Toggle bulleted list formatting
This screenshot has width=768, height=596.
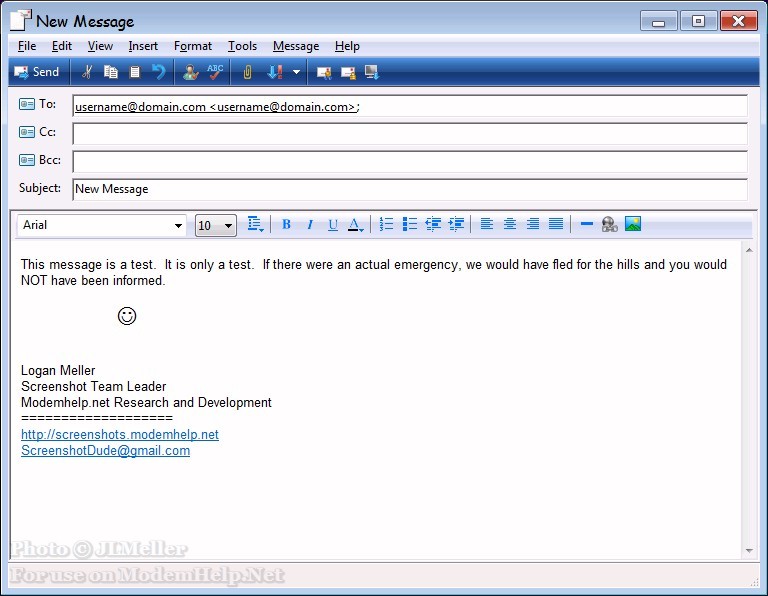pos(409,224)
